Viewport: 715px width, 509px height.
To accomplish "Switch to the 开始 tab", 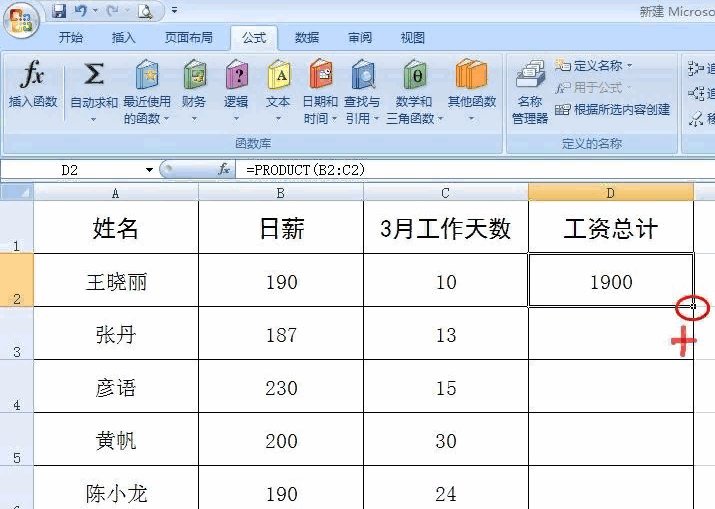I will pos(71,37).
